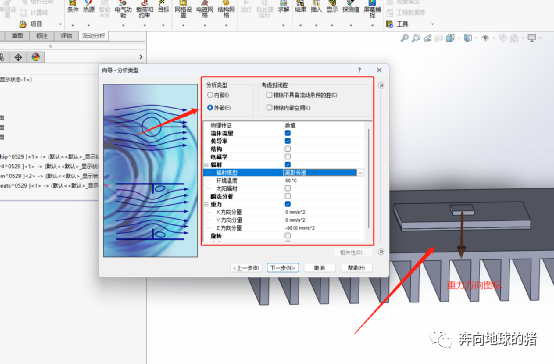Select the 外部 external analysis radio button
The height and width of the screenshot is (364, 554).
tap(210, 107)
